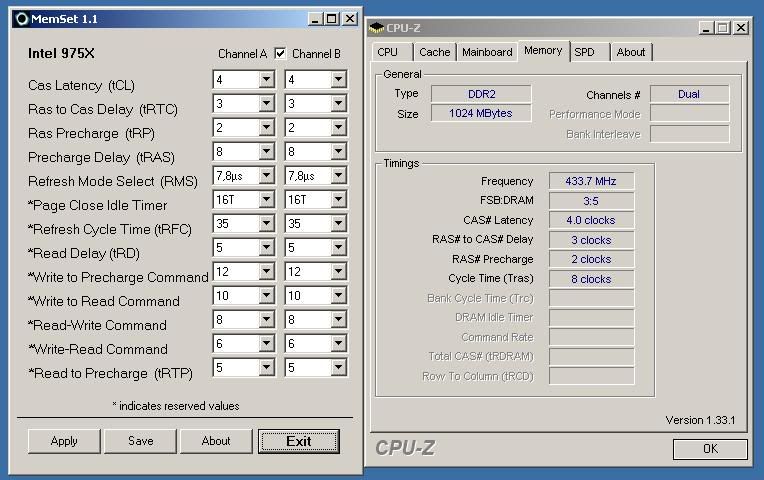The height and width of the screenshot is (480, 764).
Task: Click the FSB:DRAM value 3:5
Action: [592, 201]
